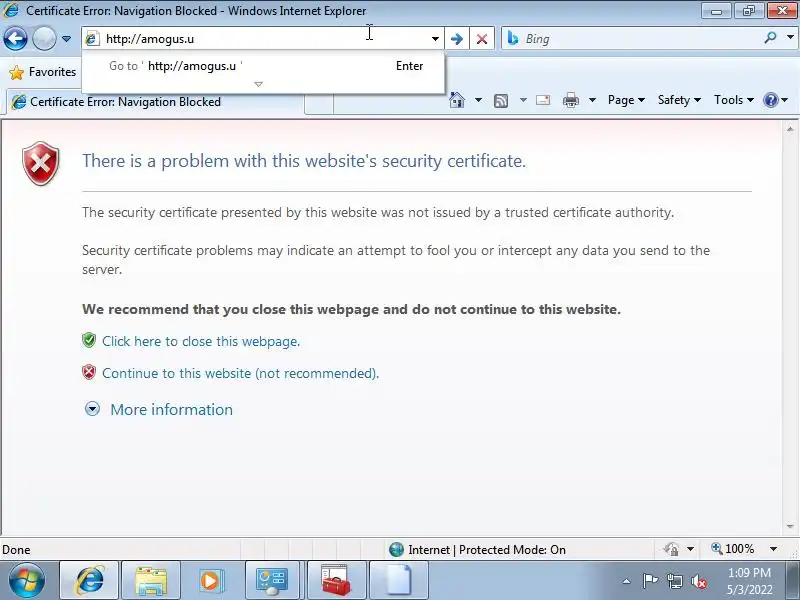This screenshot has width=800, height=600.
Task: Open the feeds dropdown arrow
Action: pyautogui.click(x=523, y=100)
